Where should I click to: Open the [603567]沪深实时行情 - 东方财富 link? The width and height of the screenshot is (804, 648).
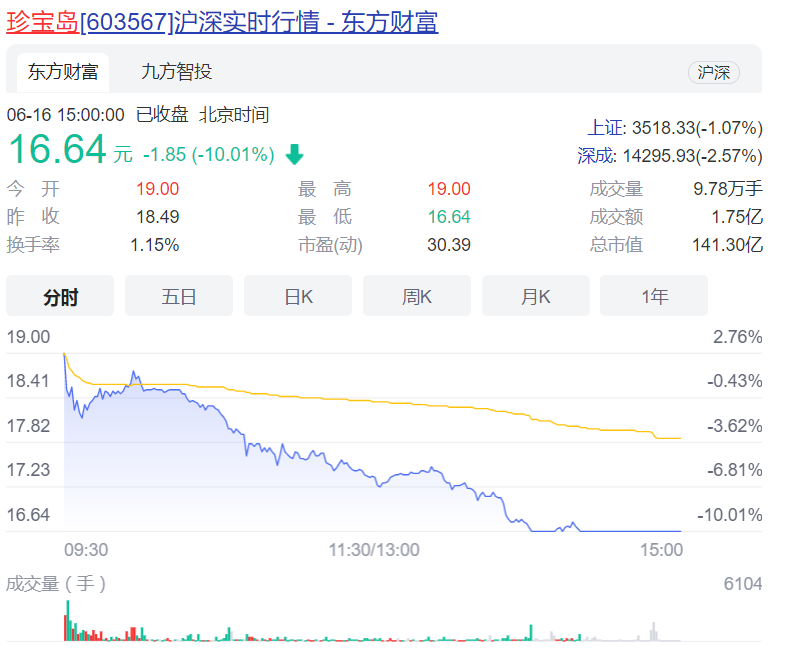pyautogui.click(x=258, y=22)
